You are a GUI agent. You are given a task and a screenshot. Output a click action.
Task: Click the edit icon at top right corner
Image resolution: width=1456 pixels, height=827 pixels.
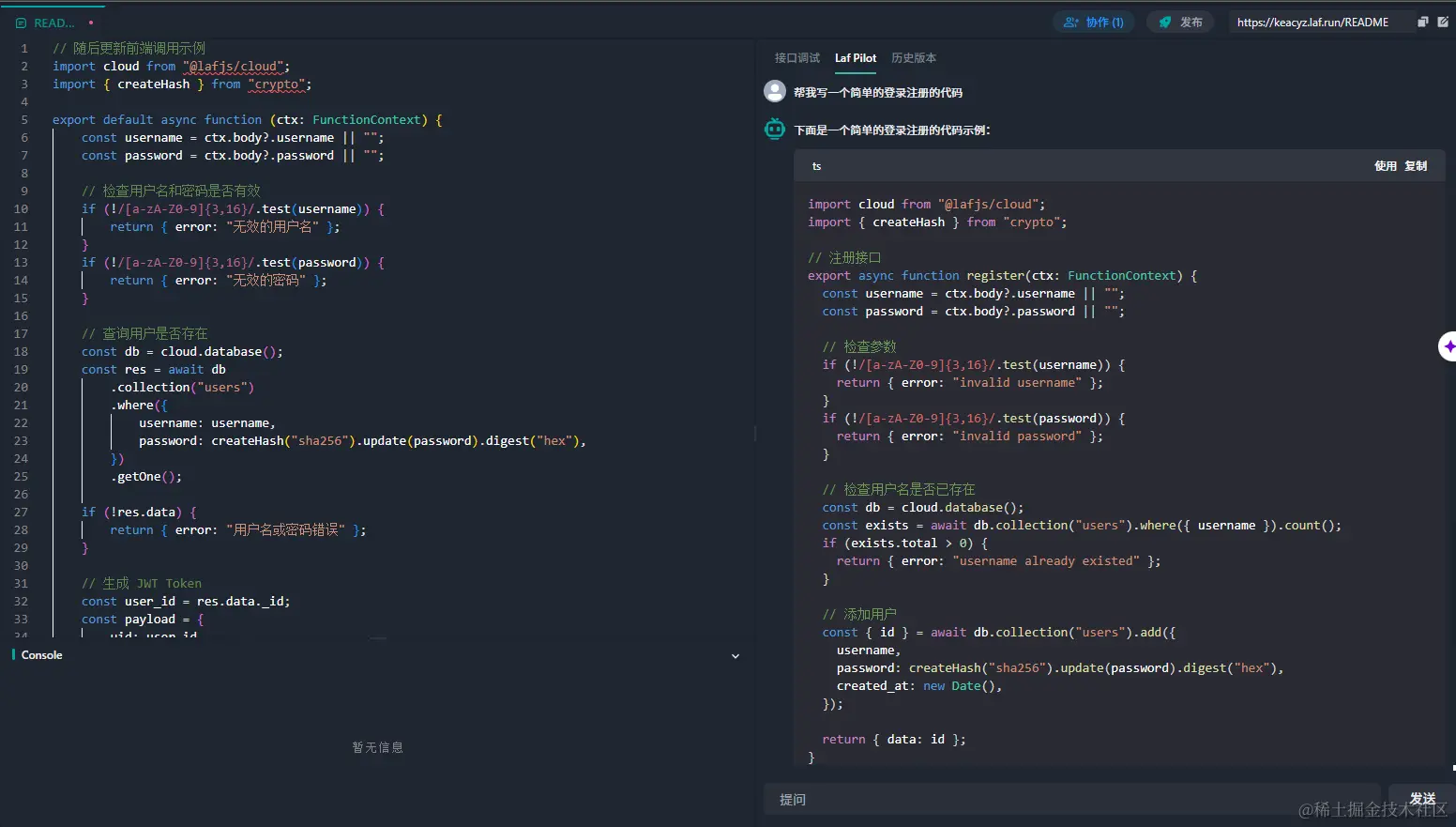[1443, 22]
